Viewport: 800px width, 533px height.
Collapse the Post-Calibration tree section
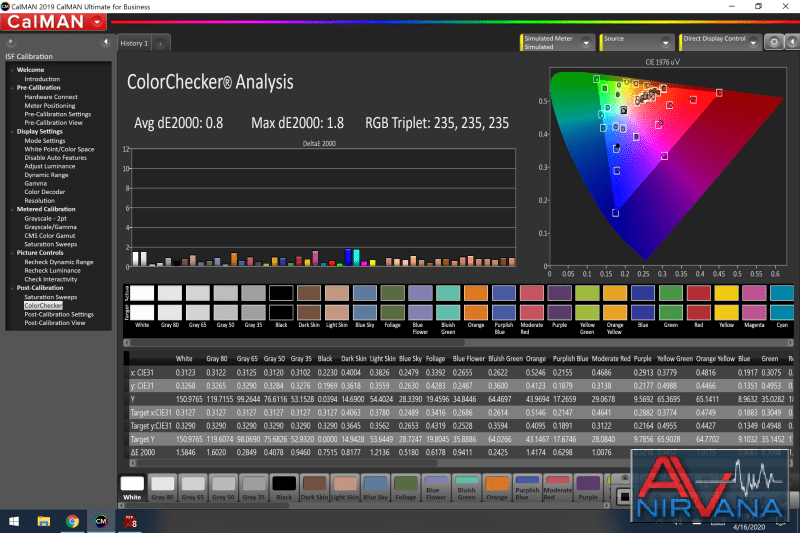12,288
